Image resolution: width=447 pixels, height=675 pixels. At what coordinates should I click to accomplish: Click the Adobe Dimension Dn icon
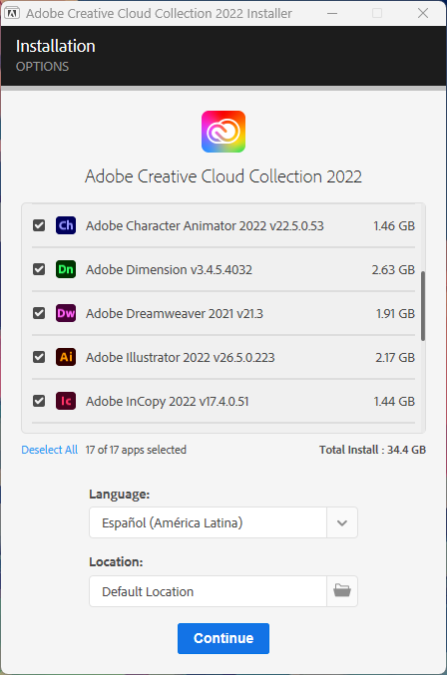tap(66, 269)
